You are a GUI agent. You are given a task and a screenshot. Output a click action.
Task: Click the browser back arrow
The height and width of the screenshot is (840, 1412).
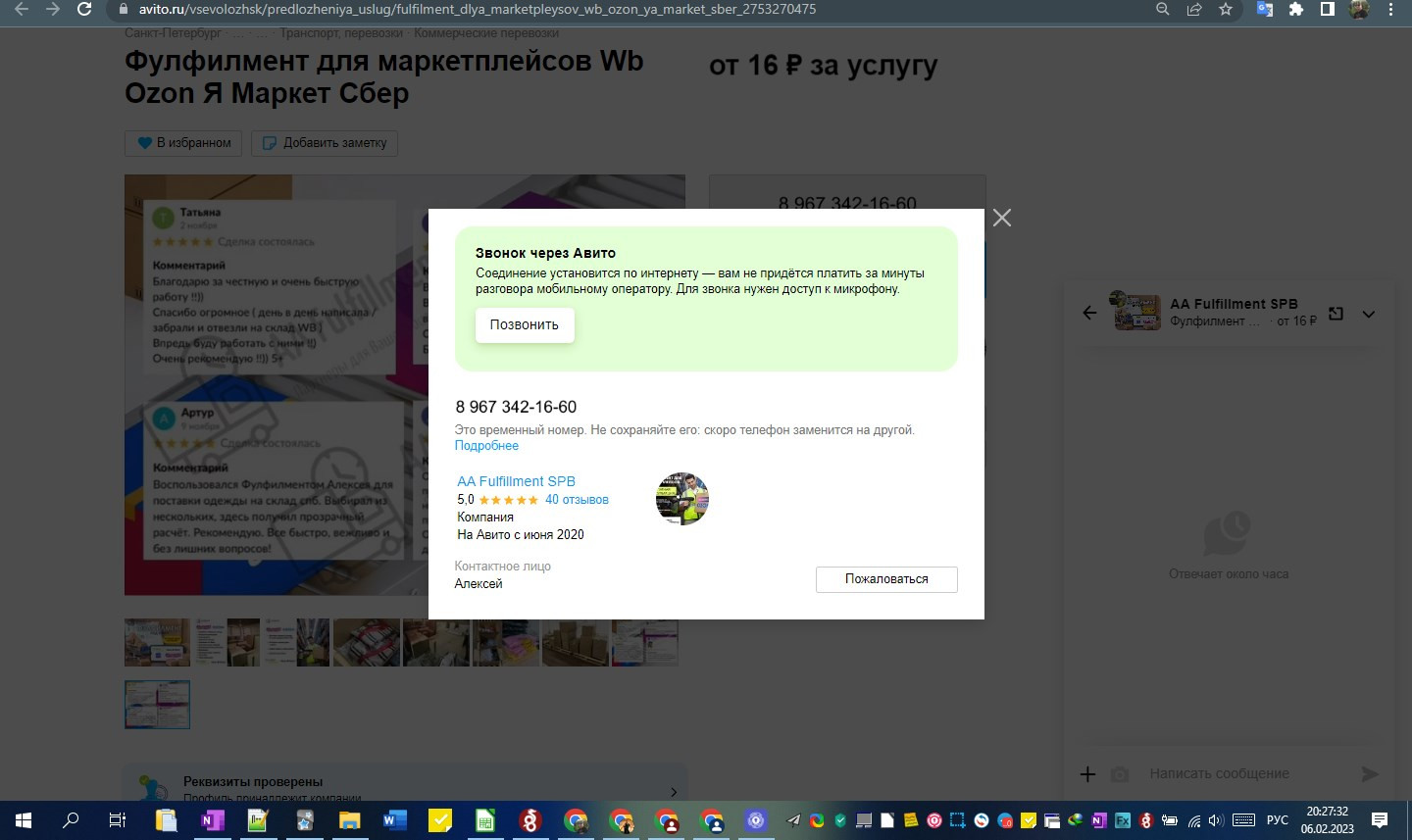click(22, 9)
